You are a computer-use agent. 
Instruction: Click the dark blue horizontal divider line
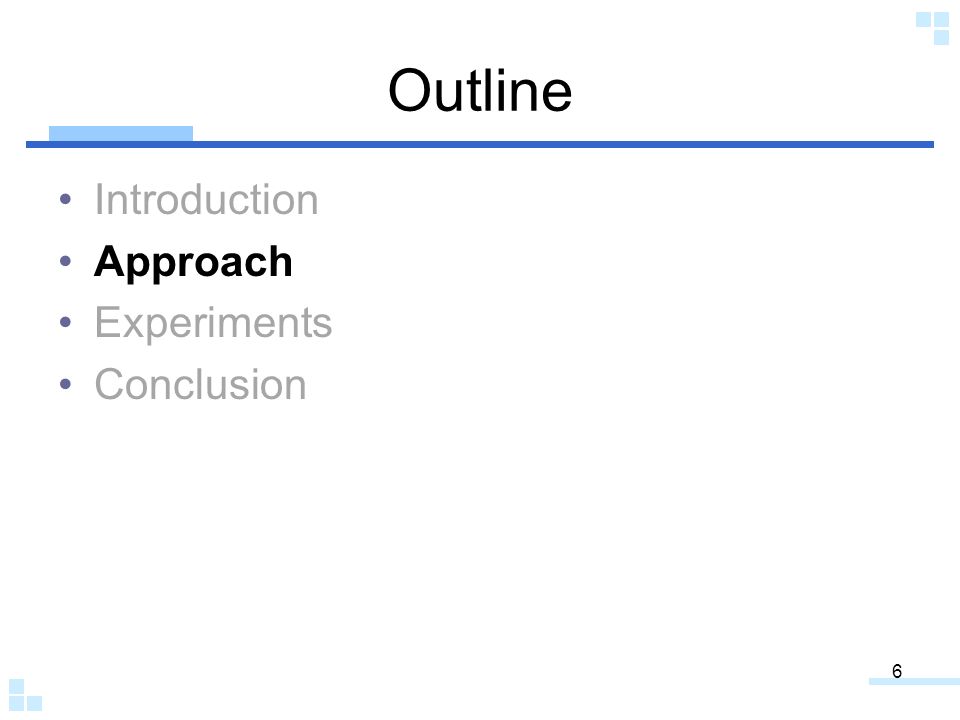480,144
